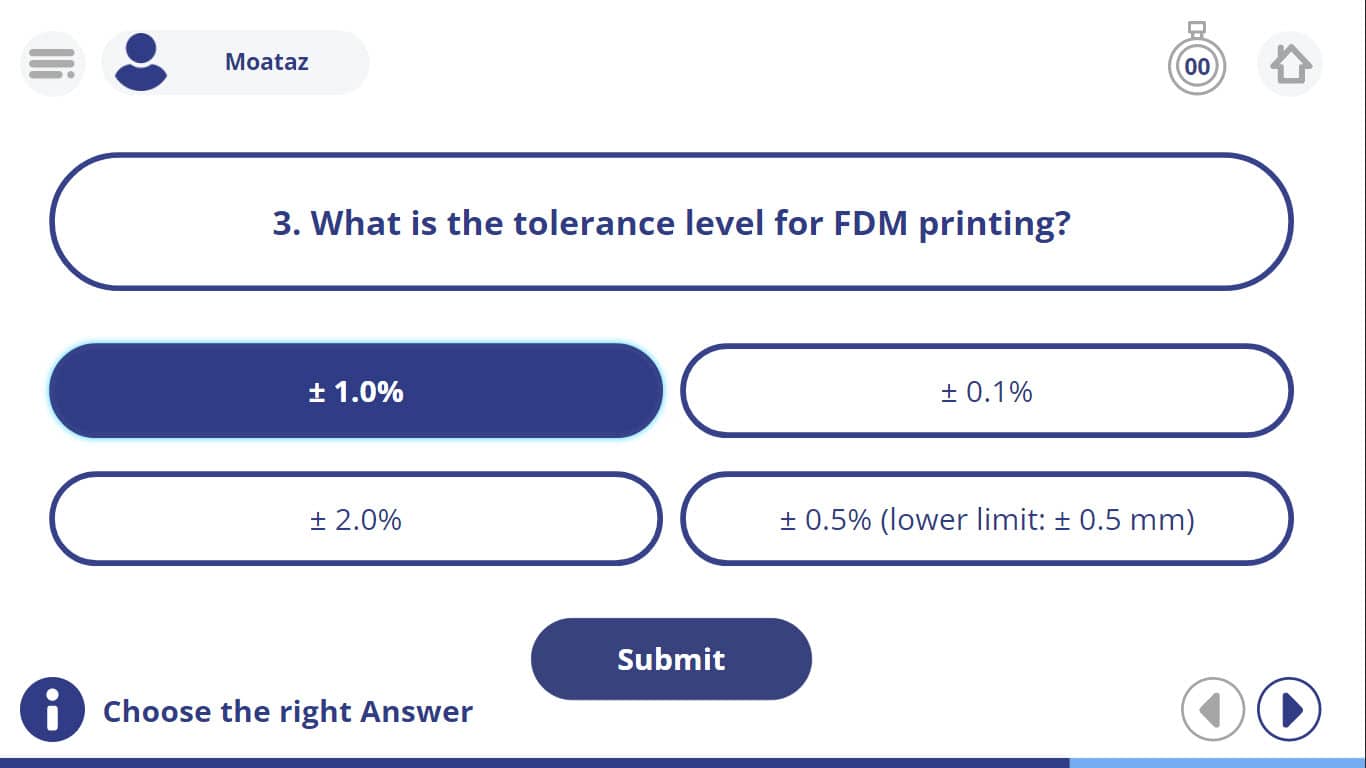Click the Choose the right Answer hint text

pos(288,712)
